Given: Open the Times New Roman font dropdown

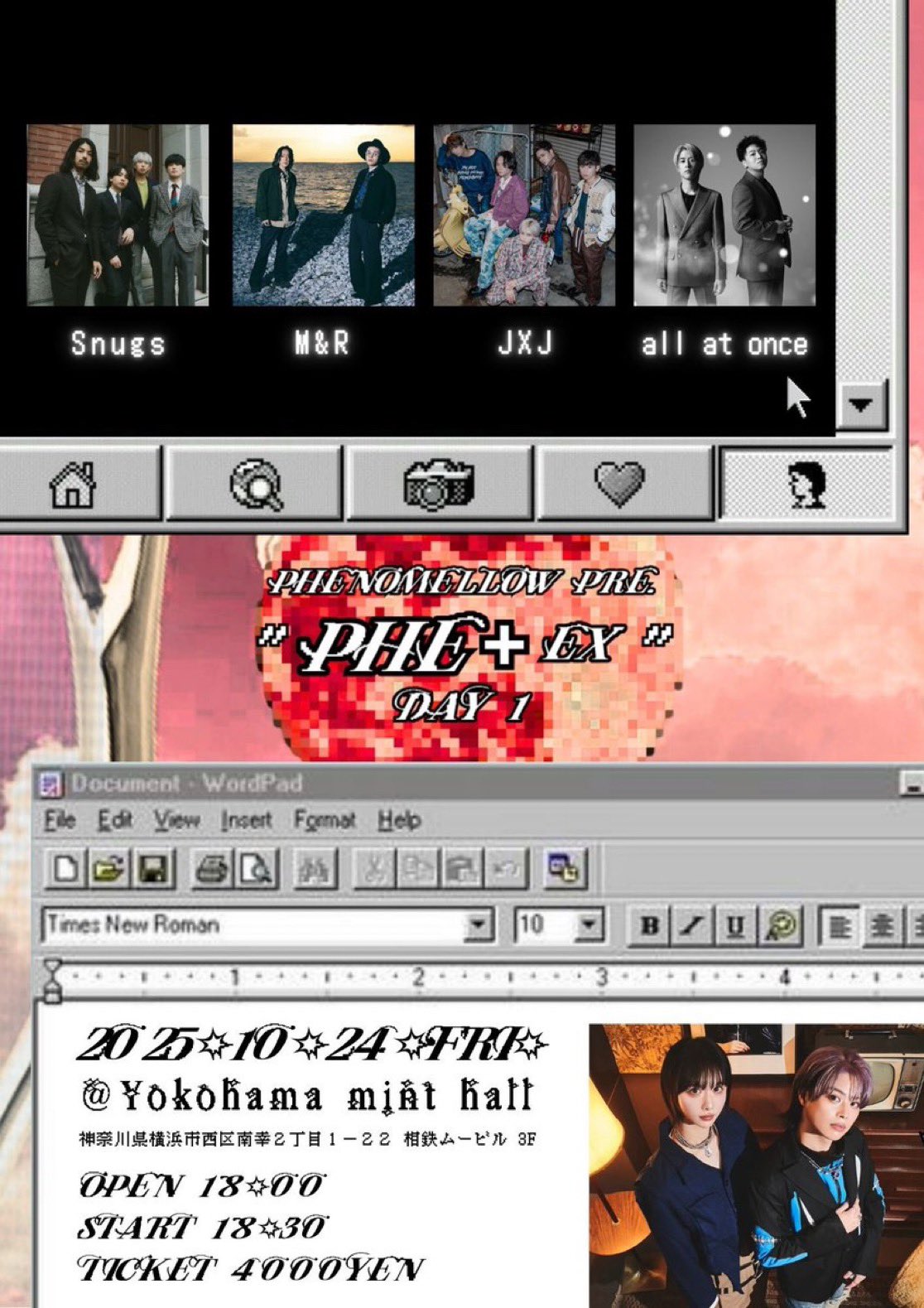Looking at the screenshot, I should point(478,925).
